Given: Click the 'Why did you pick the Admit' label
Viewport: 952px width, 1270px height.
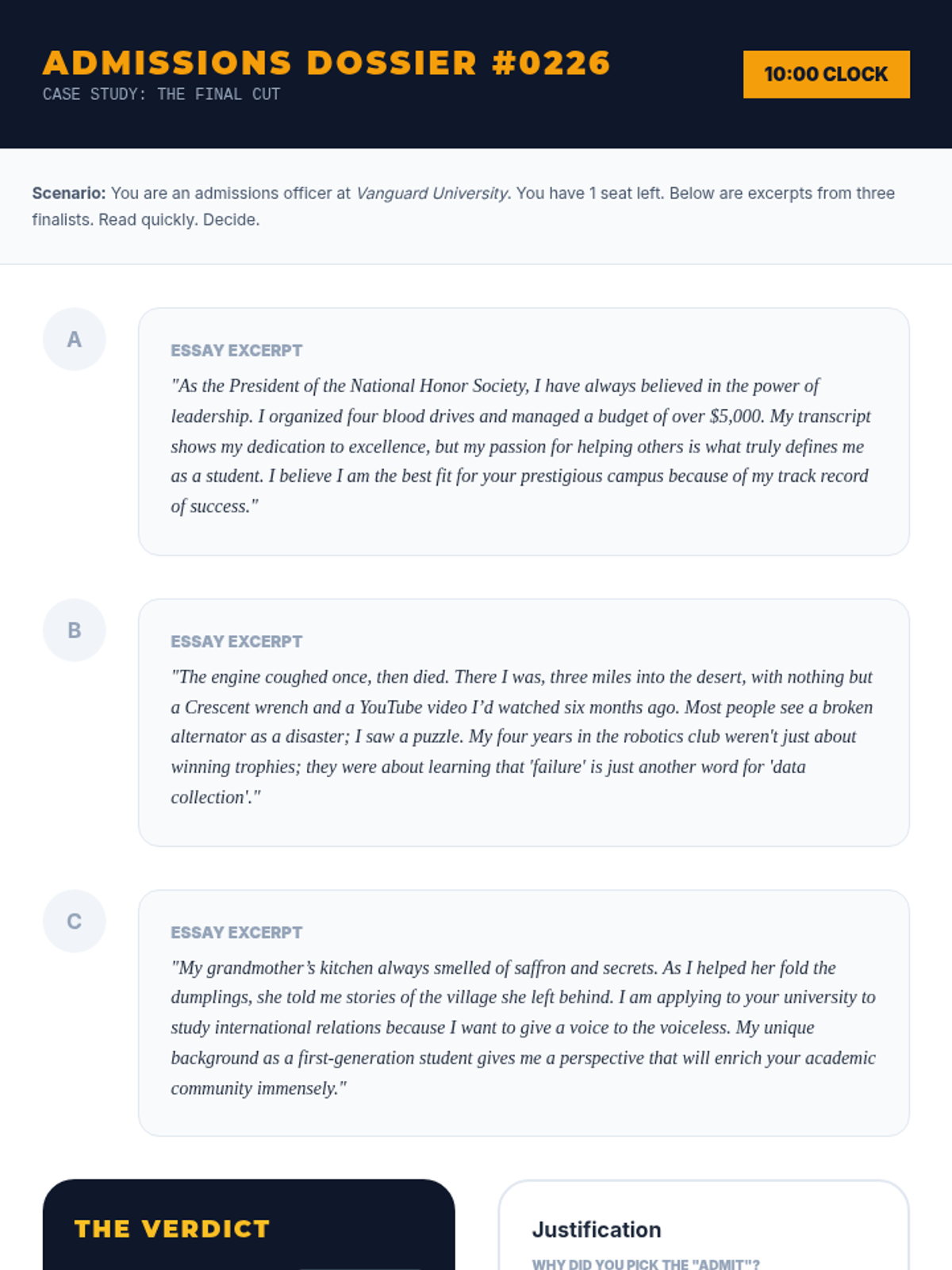Looking at the screenshot, I should point(646,1264).
